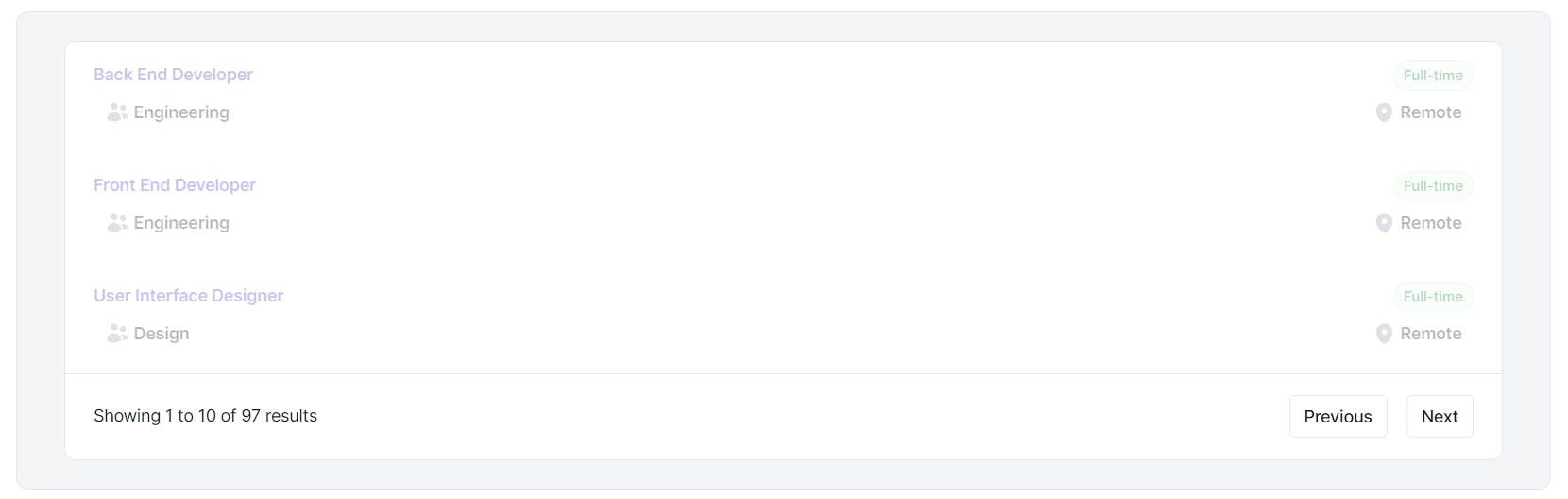Open the User Interface Designer job listing
1568x499 pixels.
[188, 296]
